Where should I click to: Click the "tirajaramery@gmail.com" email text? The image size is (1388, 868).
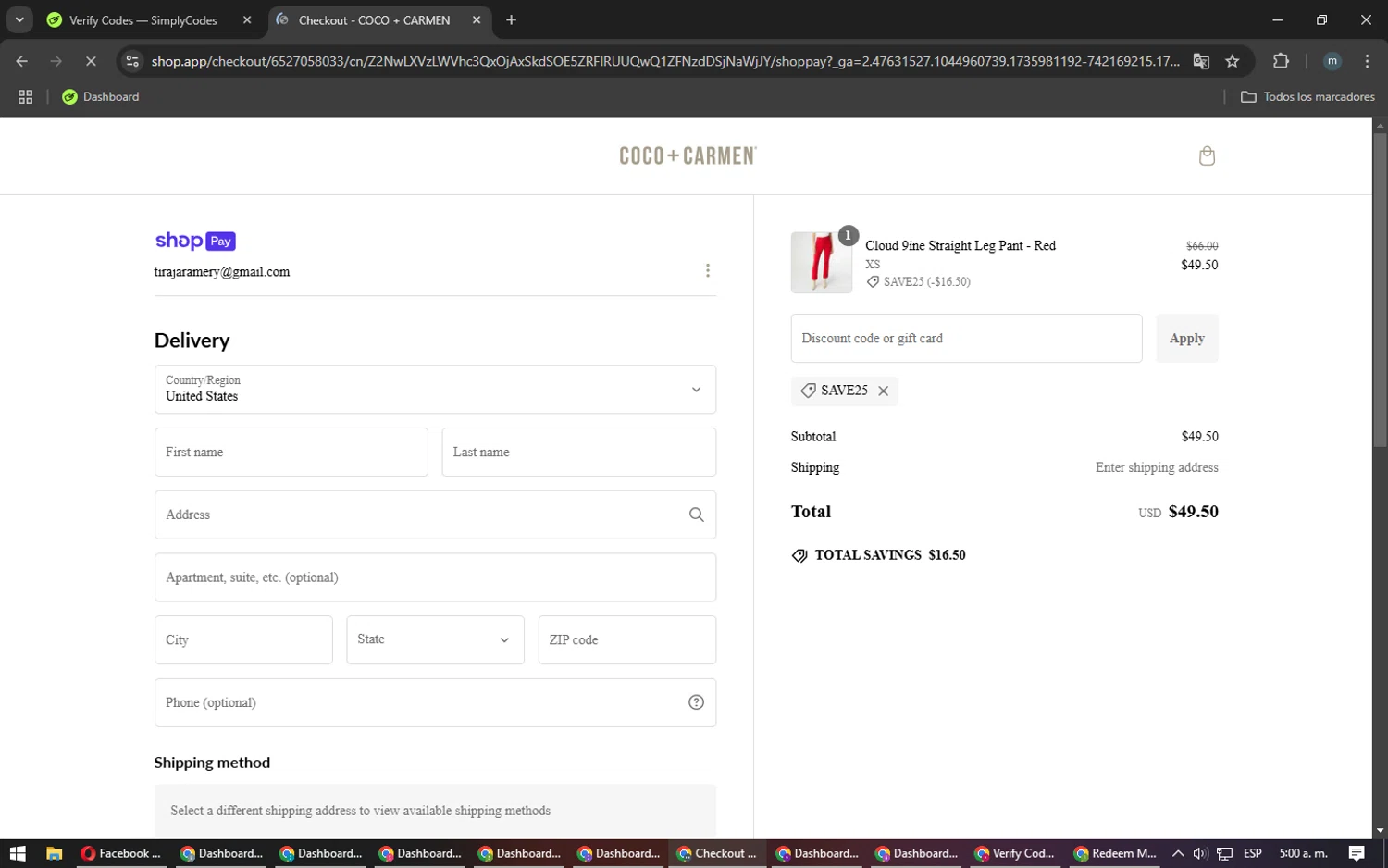click(x=222, y=272)
